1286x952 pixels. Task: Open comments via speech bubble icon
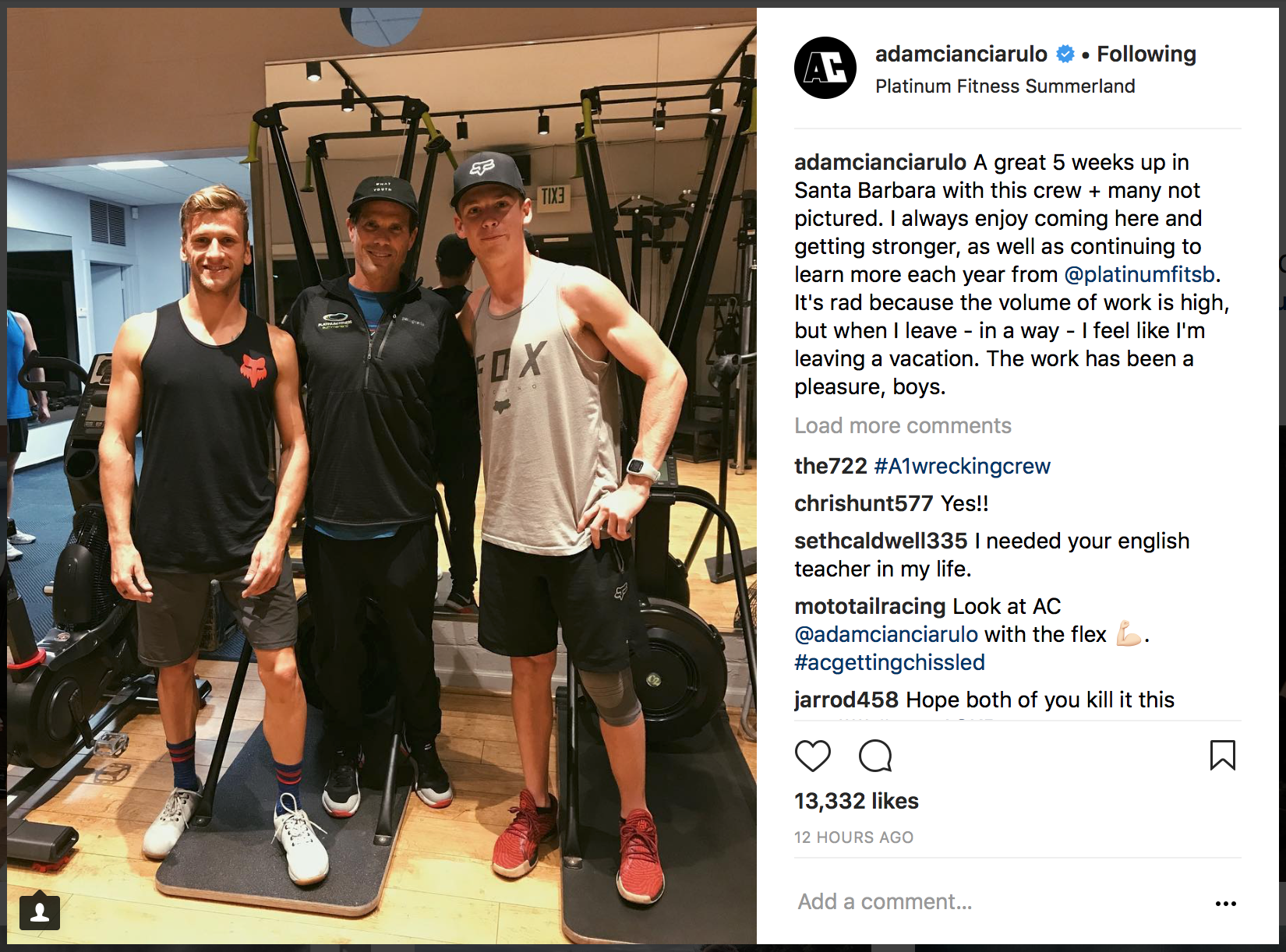[x=875, y=756]
